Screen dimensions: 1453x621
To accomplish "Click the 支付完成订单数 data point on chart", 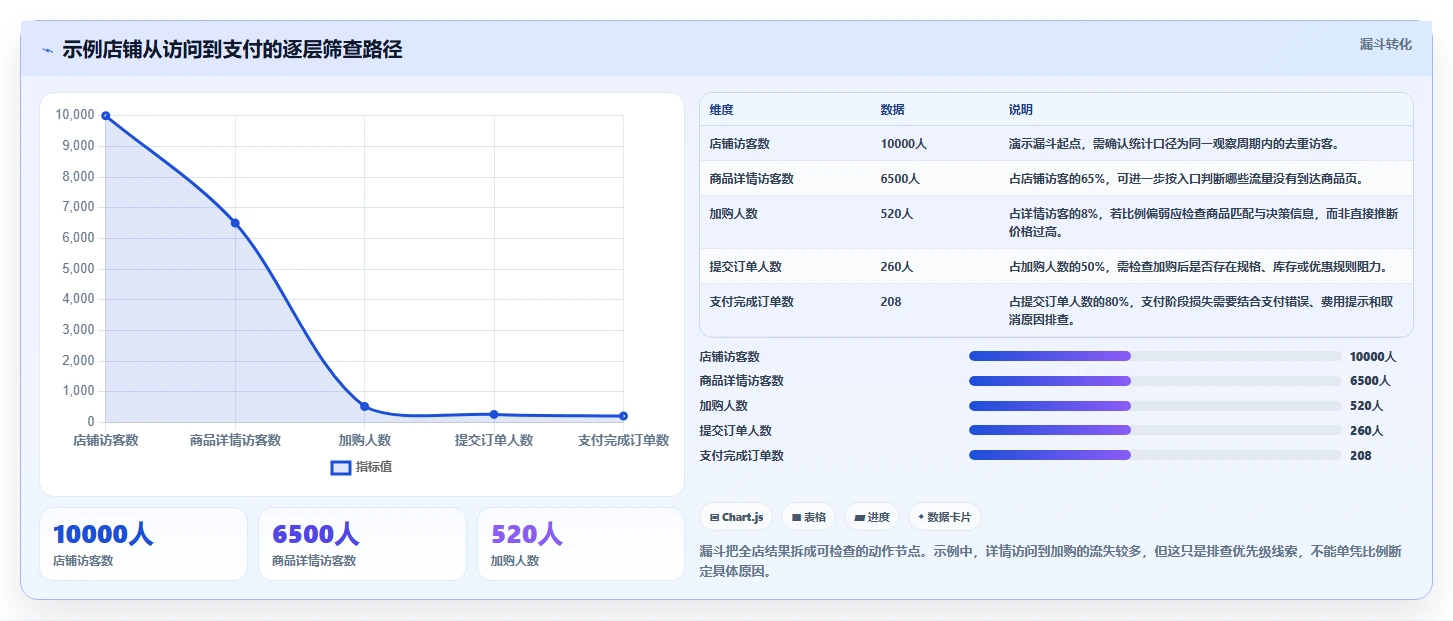I will (x=623, y=416).
